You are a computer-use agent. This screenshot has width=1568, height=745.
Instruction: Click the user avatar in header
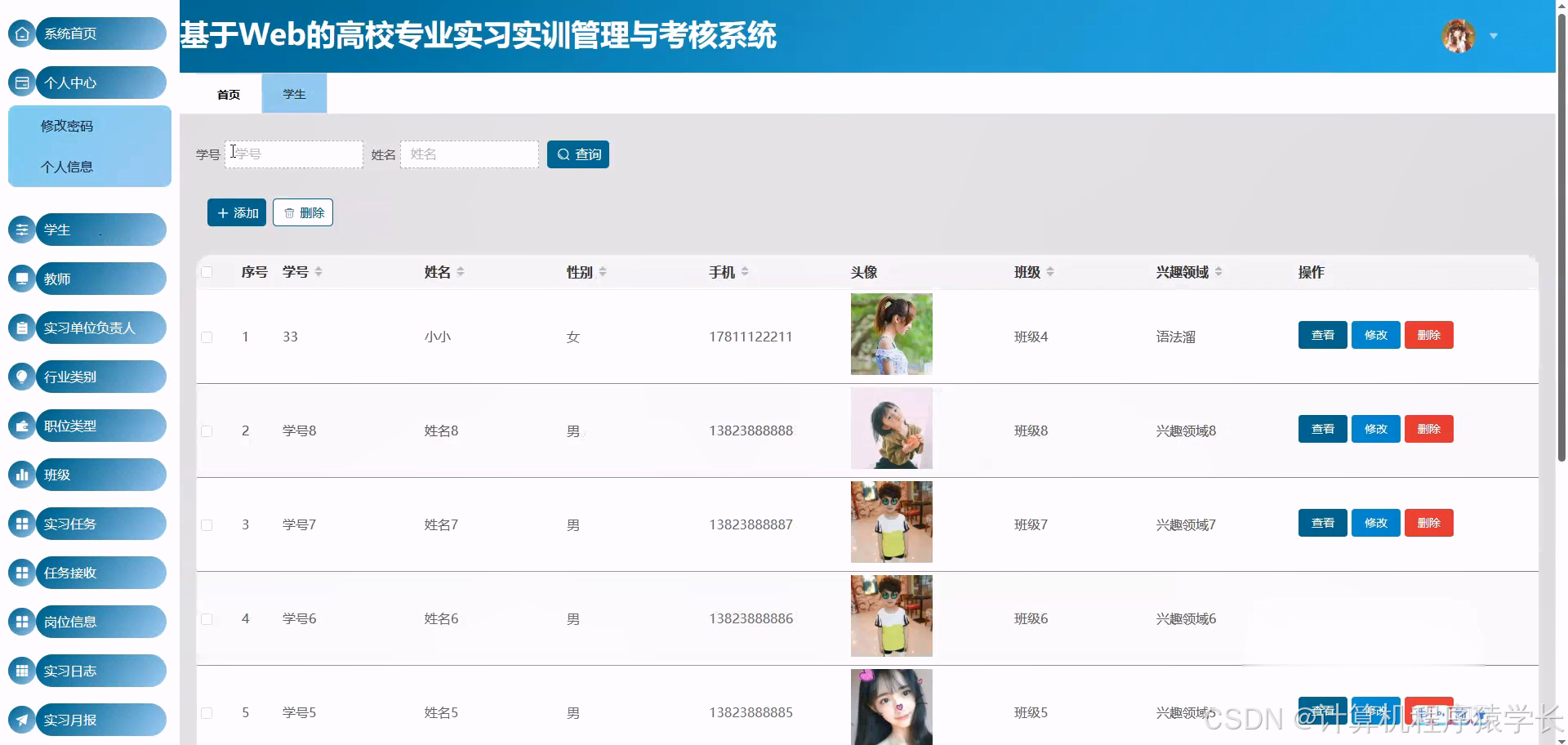click(1459, 36)
